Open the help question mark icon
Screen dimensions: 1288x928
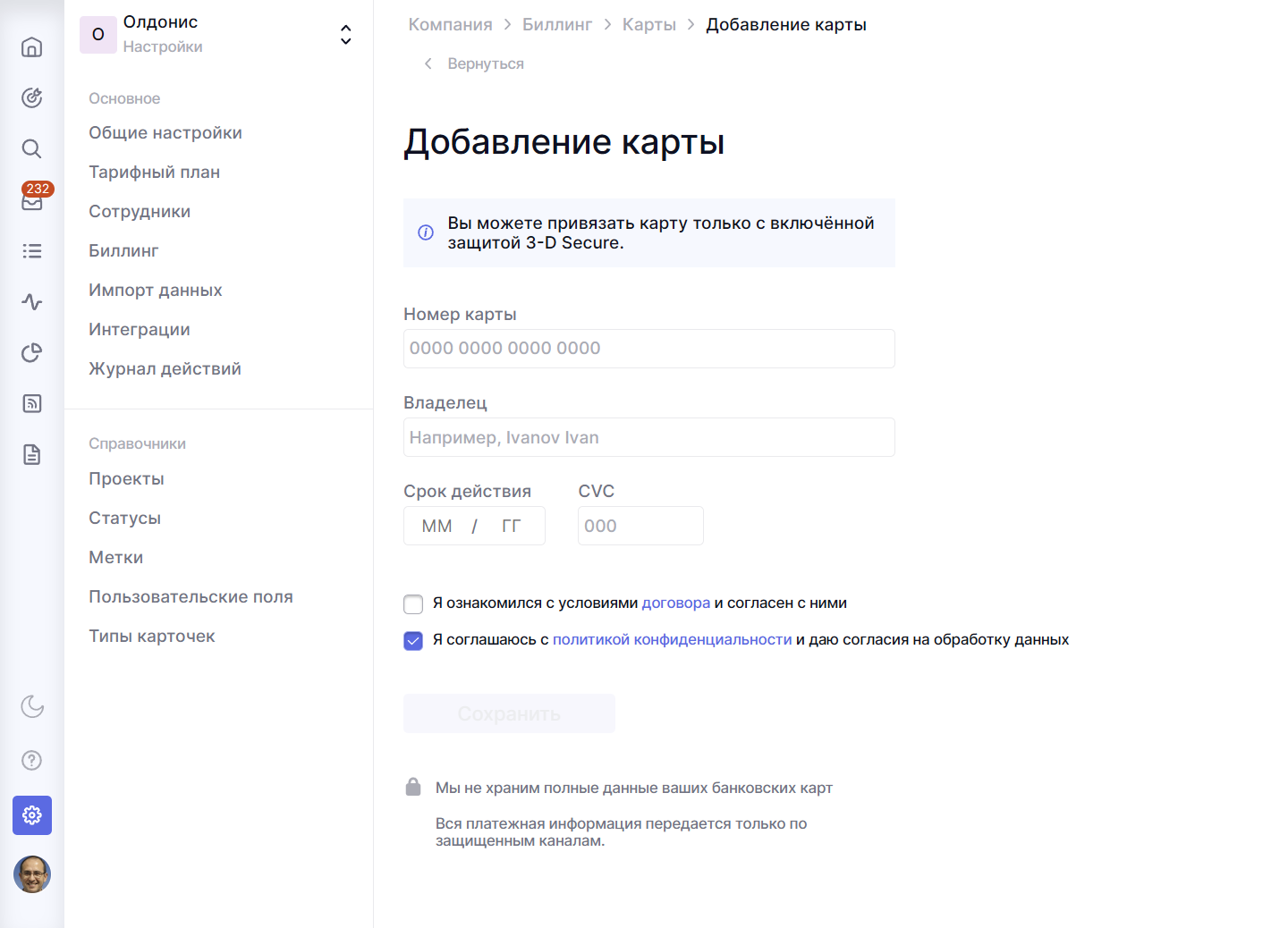32,761
